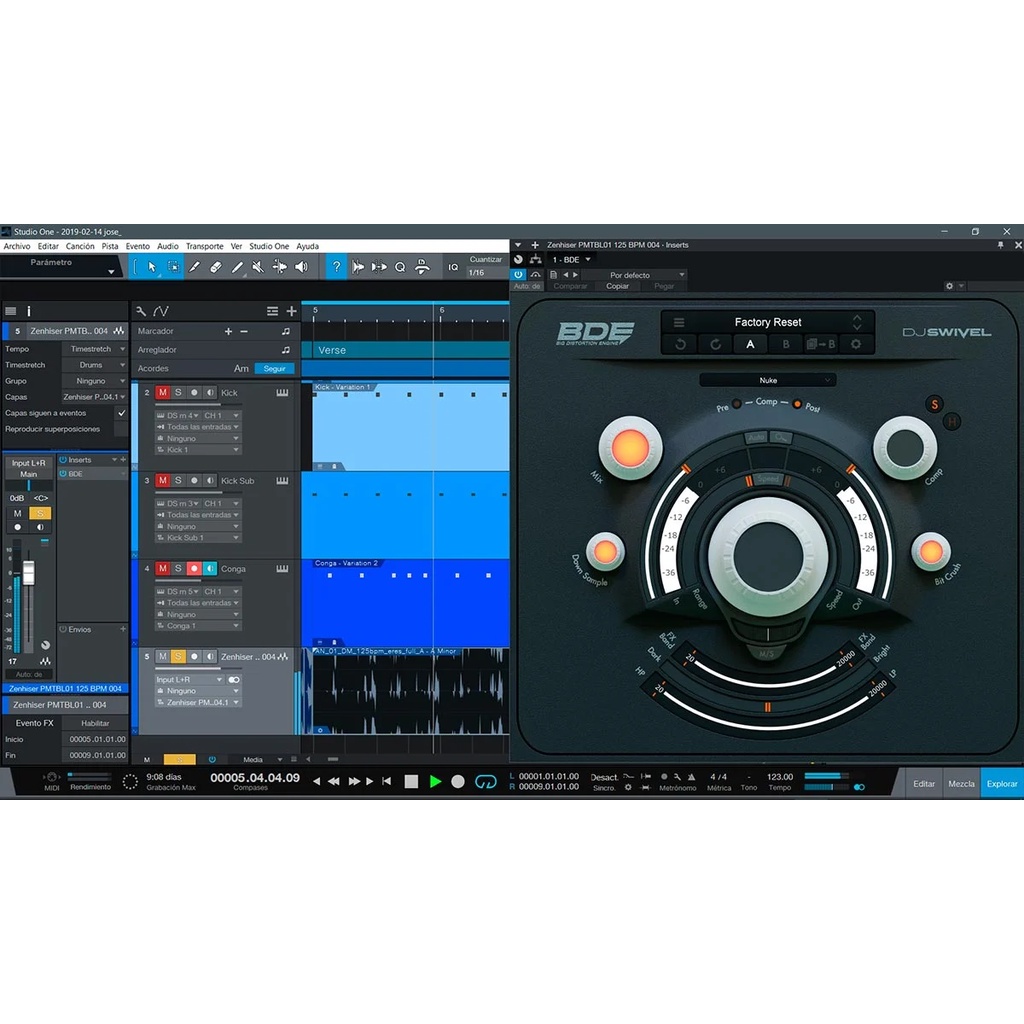Image resolution: width=1024 pixels, height=1024 pixels.
Task: Select preset slot A in BDE
Action: point(750,344)
